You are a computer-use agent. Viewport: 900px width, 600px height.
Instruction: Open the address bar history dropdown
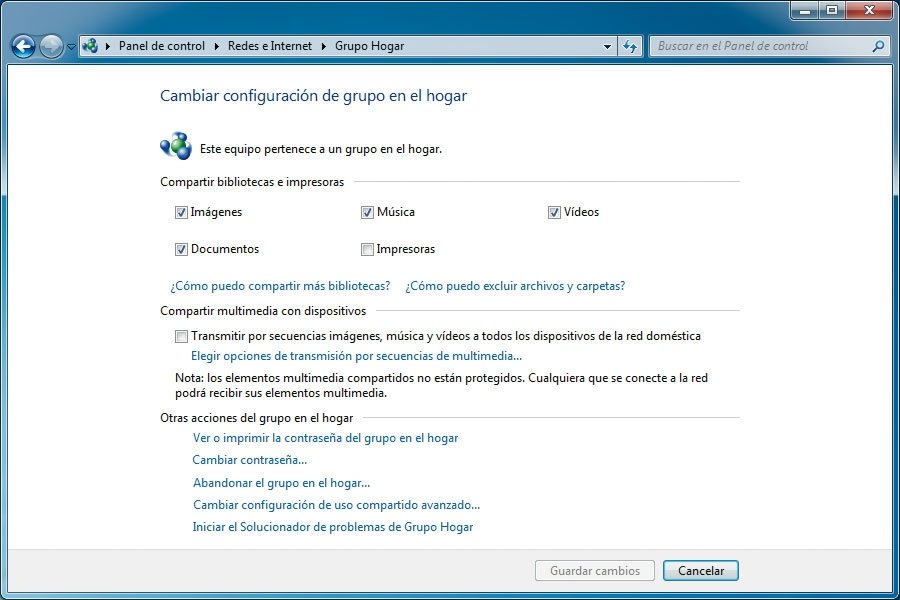[x=607, y=47]
